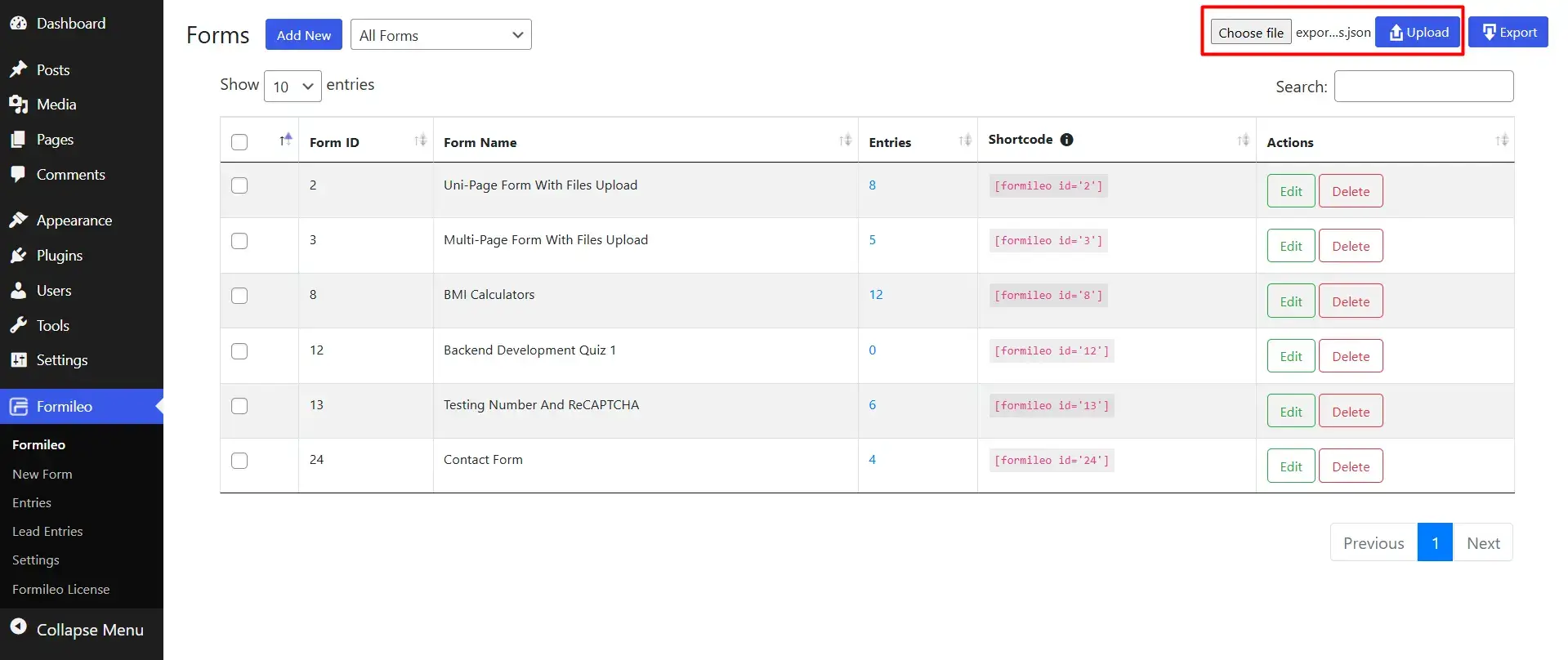Toggle the select-all checkbox in header
This screenshot has height=660, width=1568.
239,142
